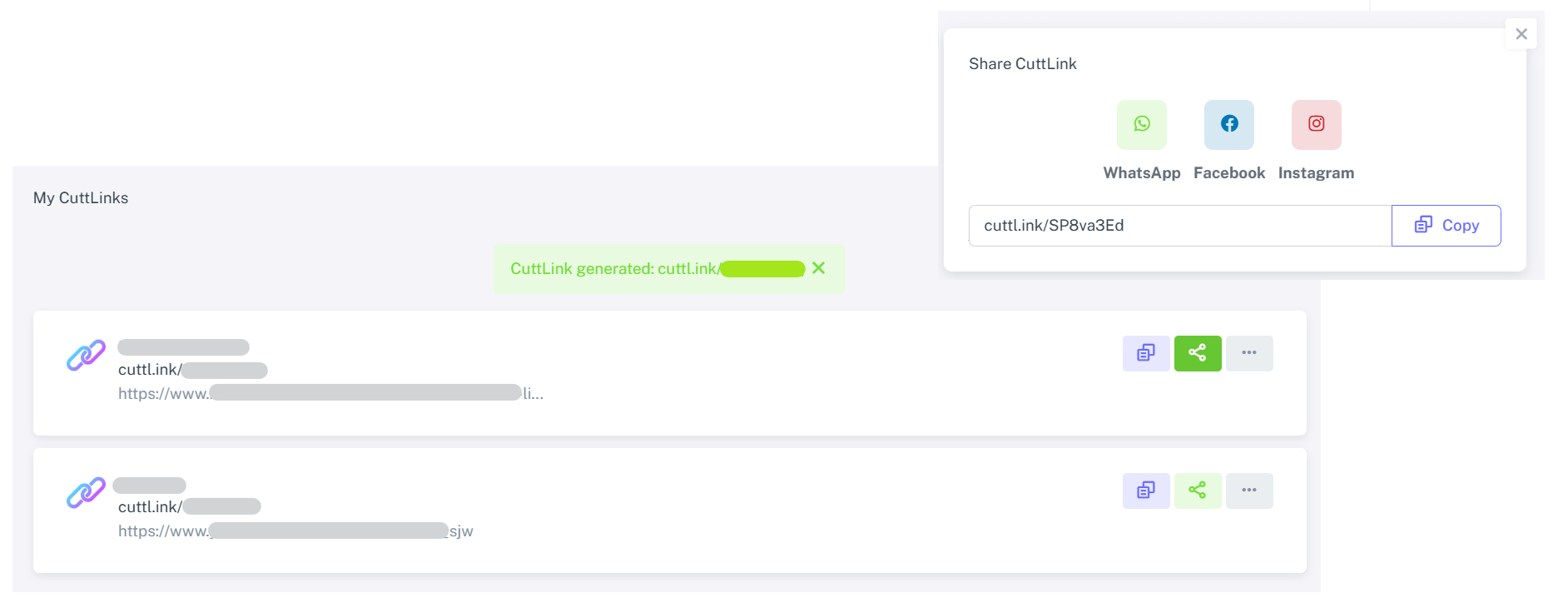Click share icon on second CuttLink

(x=1197, y=491)
